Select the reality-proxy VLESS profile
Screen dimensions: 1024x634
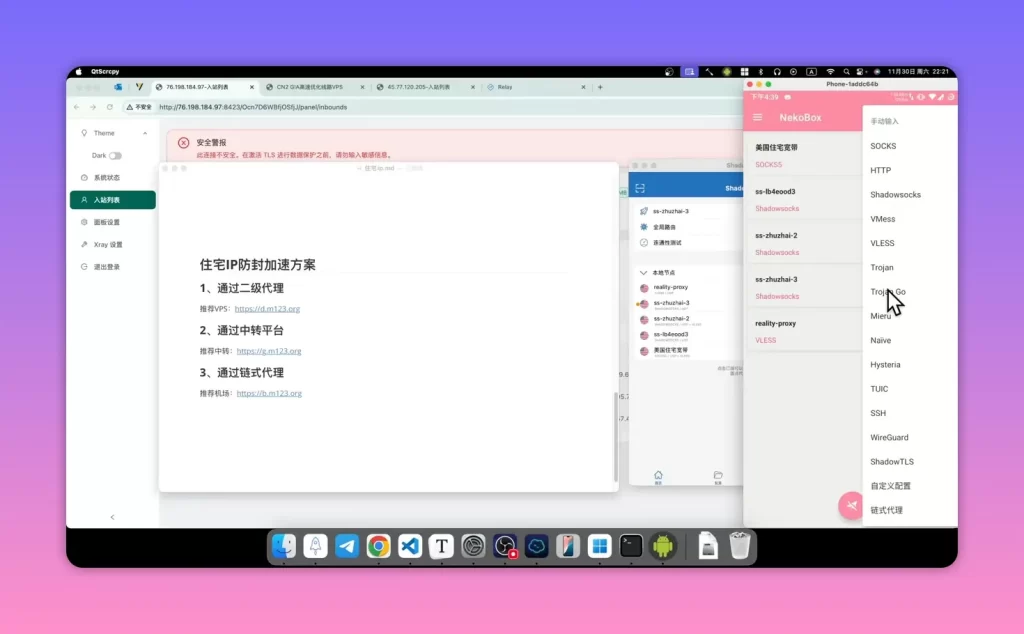pyautogui.click(x=803, y=331)
